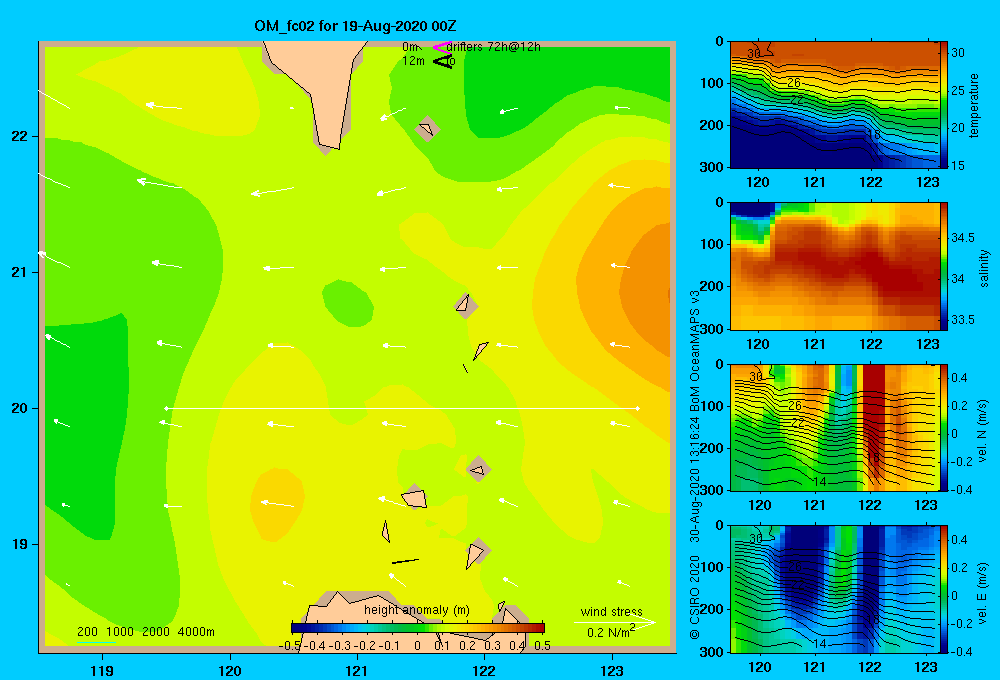Click the '26' contour label in temperature panel
Screen dimensions: 1000x680
pyautogui.click(x=793, y=83)
